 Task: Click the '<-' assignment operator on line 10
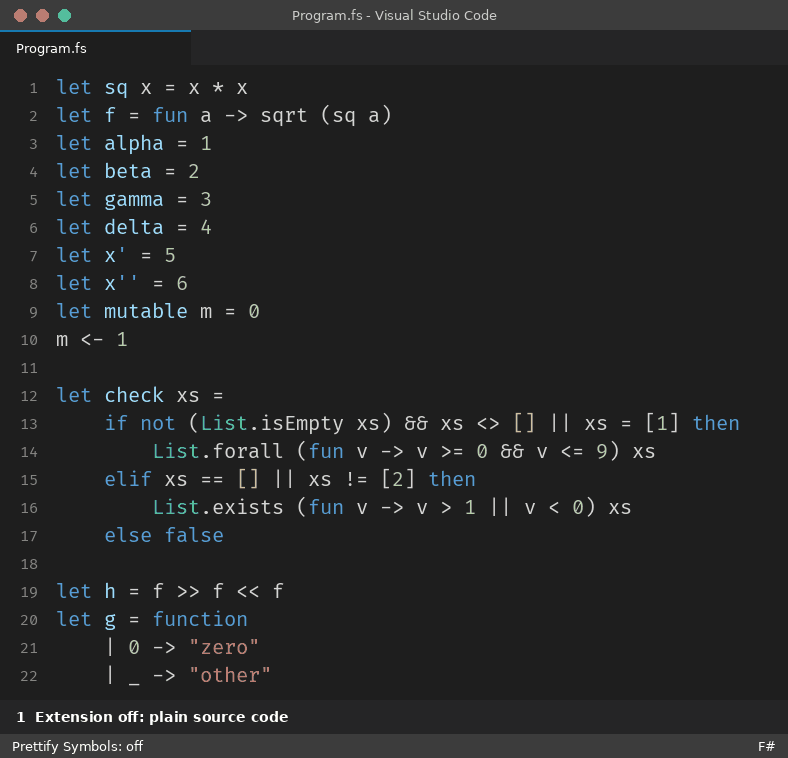click(92, 339)
